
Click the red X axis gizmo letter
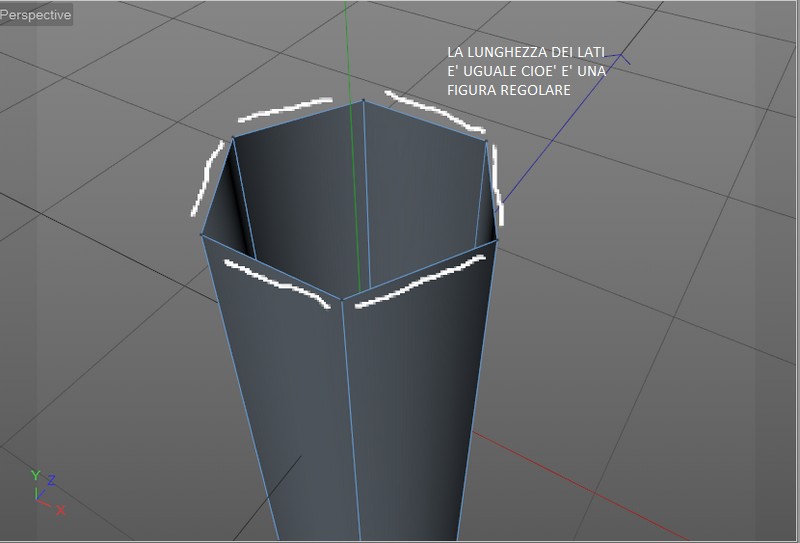pos(61,510)
